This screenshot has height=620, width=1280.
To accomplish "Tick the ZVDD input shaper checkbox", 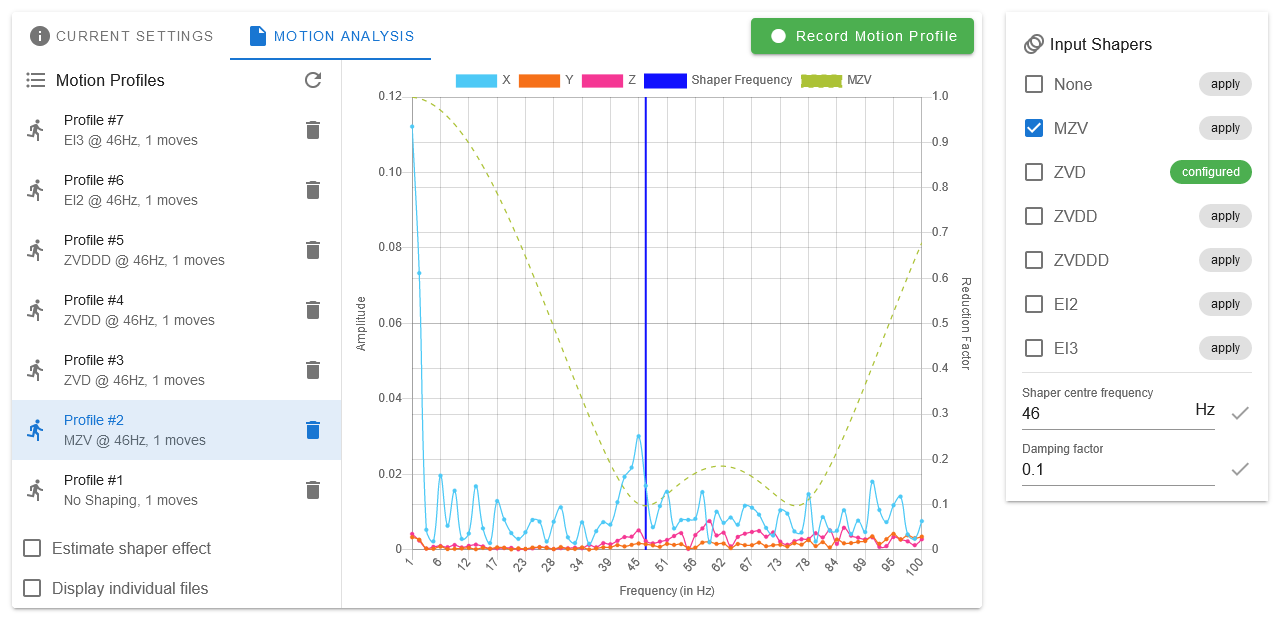I will (x=1034, y=216).
